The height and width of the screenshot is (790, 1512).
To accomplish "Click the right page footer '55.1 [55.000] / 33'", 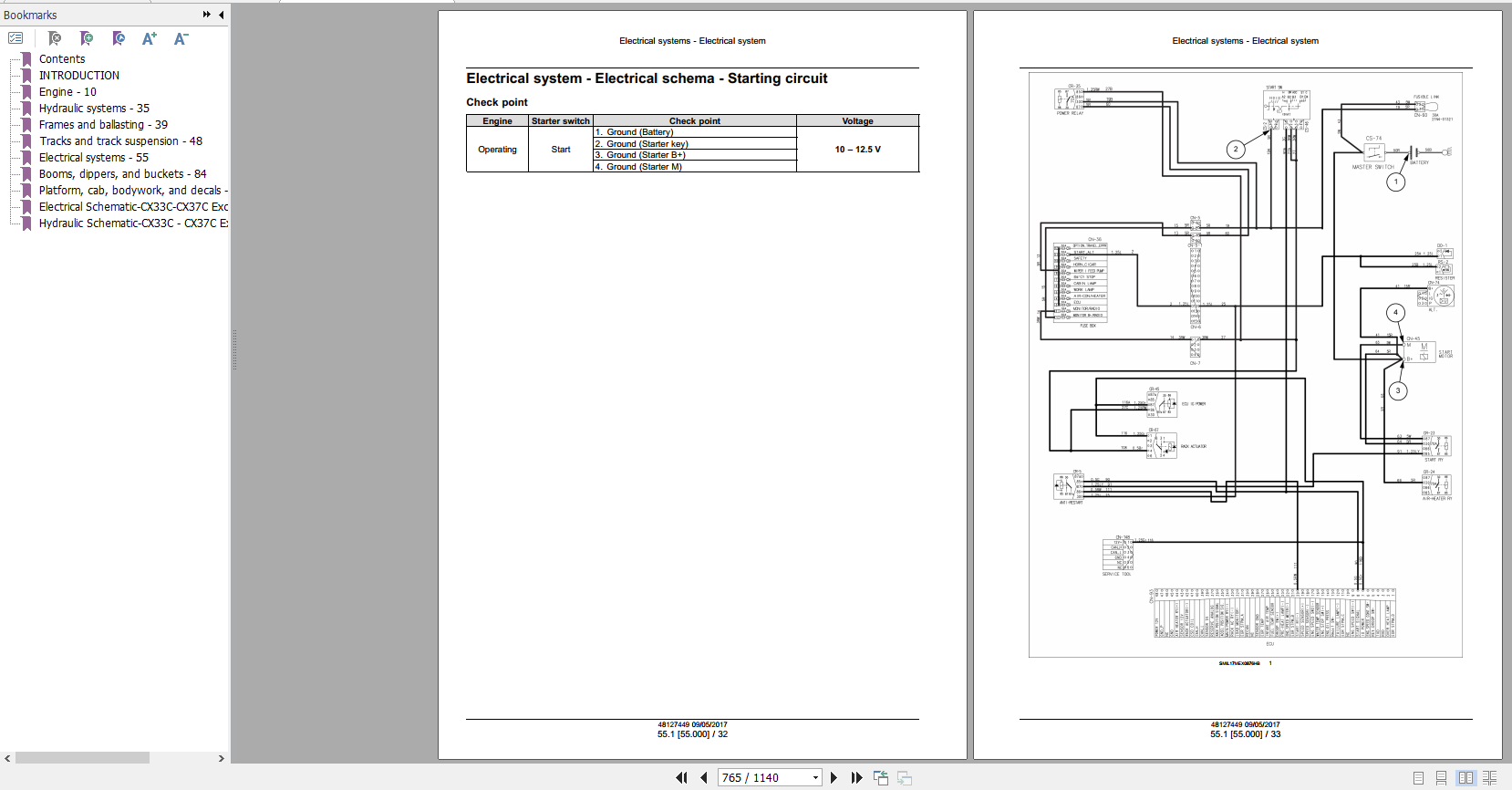I will (1245, 734).
